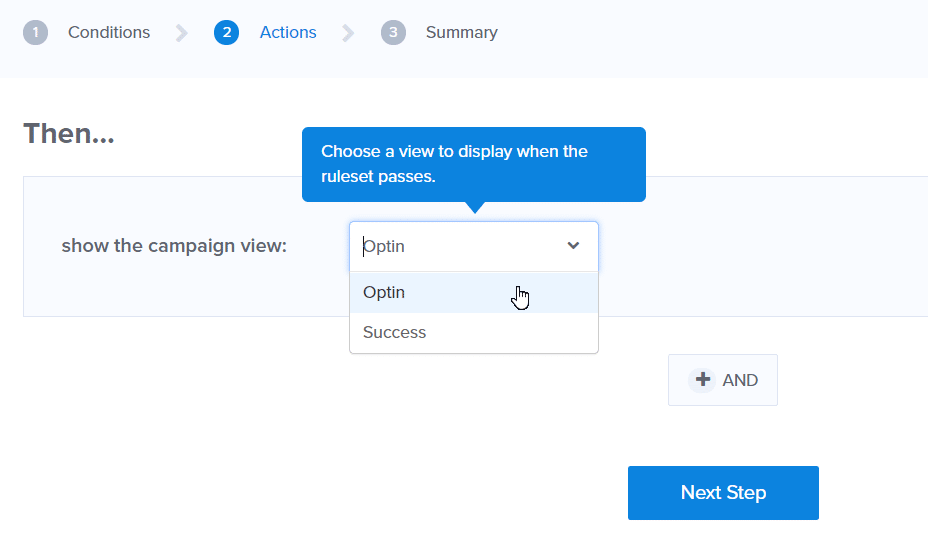Image resolution: width=928 pixels, height=539 pixels.
Task: Jump to the Summary step label
Action: [461, 33]
